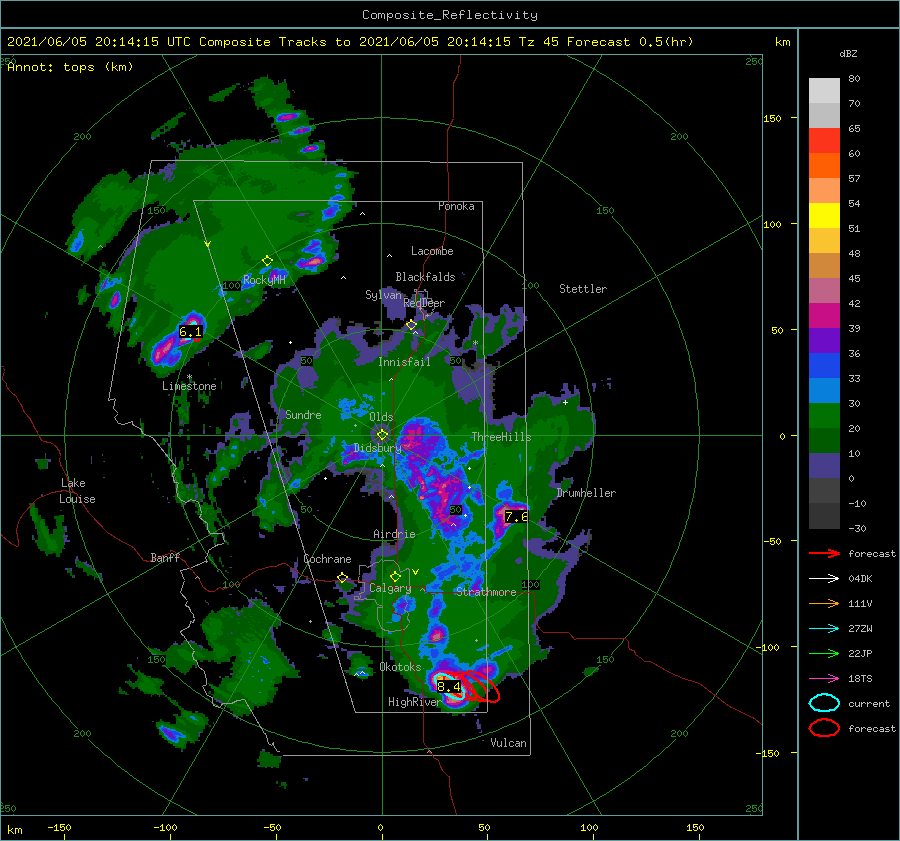
Task: Select the pink 42-45 dBZ color band
Action: [824, 290]
